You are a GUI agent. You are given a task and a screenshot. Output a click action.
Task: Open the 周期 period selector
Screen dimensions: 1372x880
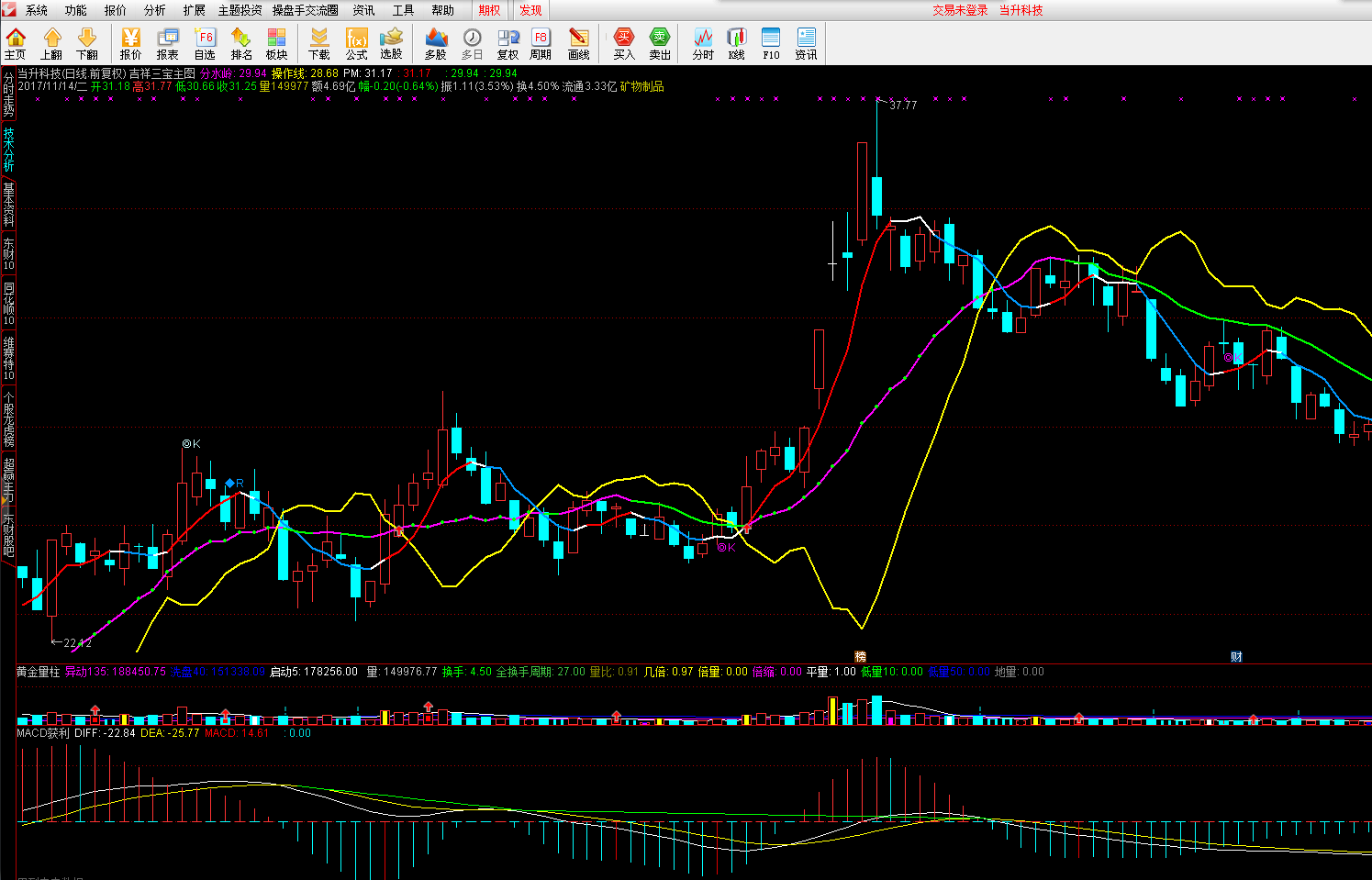(541, 43)
